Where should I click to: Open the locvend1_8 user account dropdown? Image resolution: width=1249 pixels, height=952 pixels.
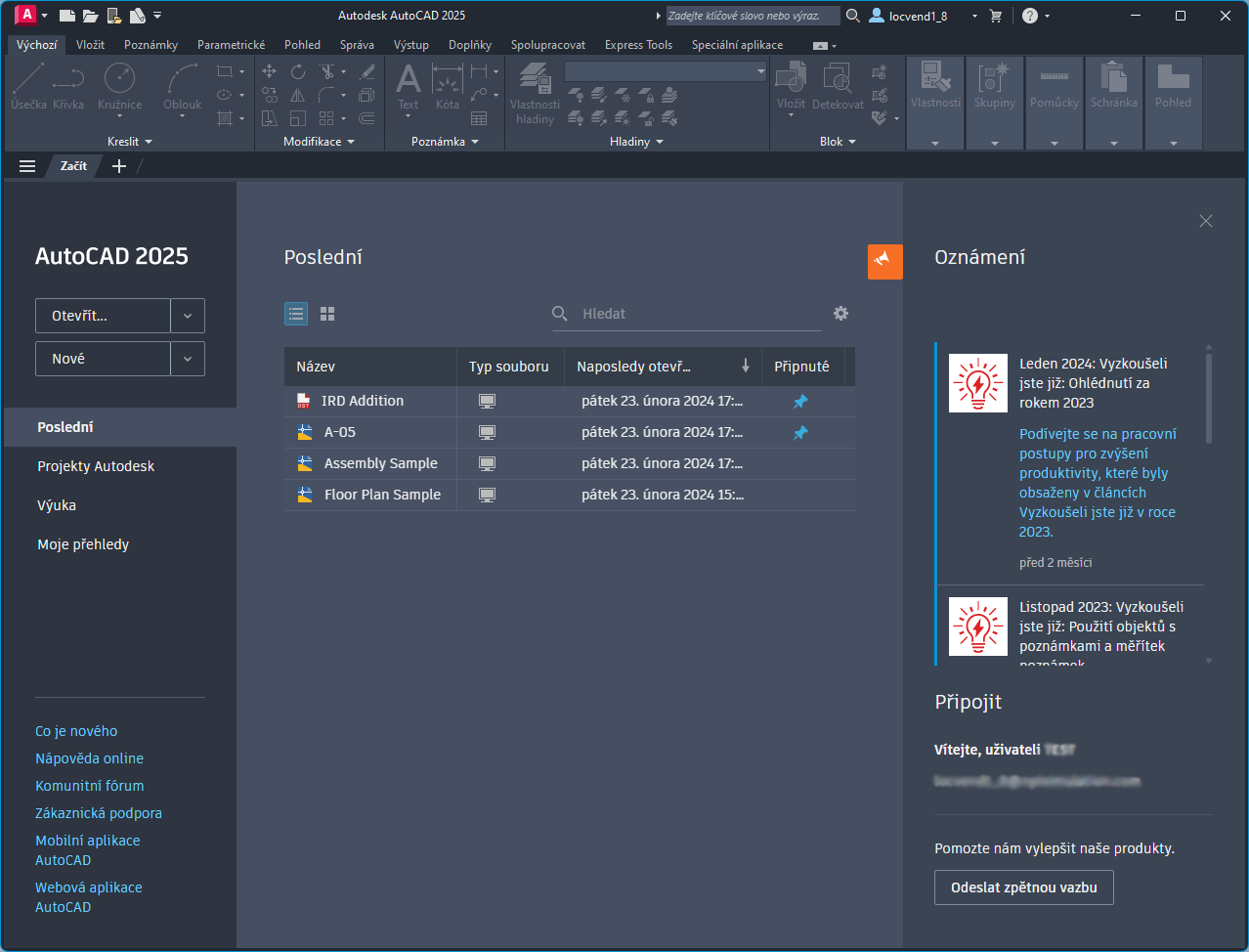coord(974,16)
